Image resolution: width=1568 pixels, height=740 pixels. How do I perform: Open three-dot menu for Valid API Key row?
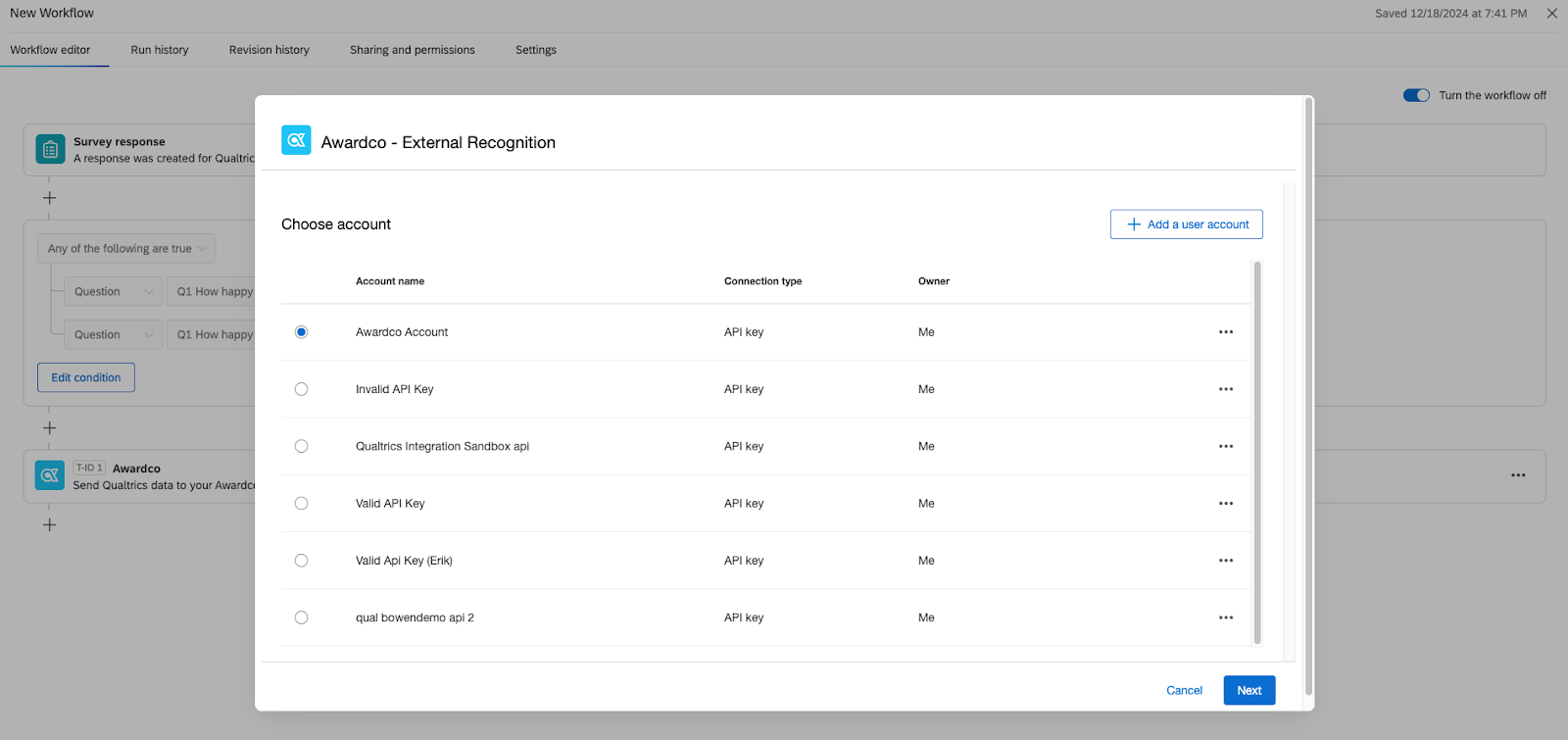pyautogui.click(x=1225, y=504)
